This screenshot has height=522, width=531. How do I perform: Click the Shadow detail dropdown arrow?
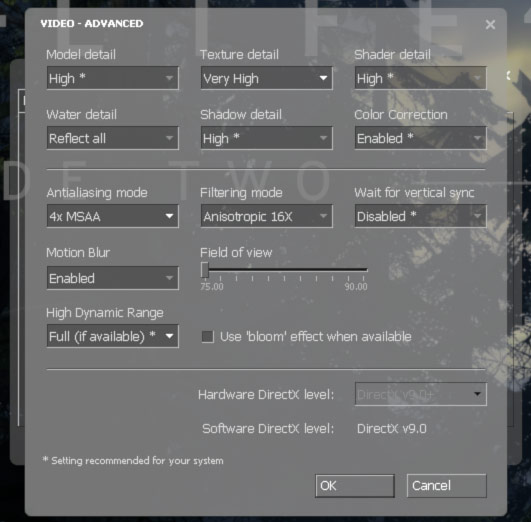[323, 138]
